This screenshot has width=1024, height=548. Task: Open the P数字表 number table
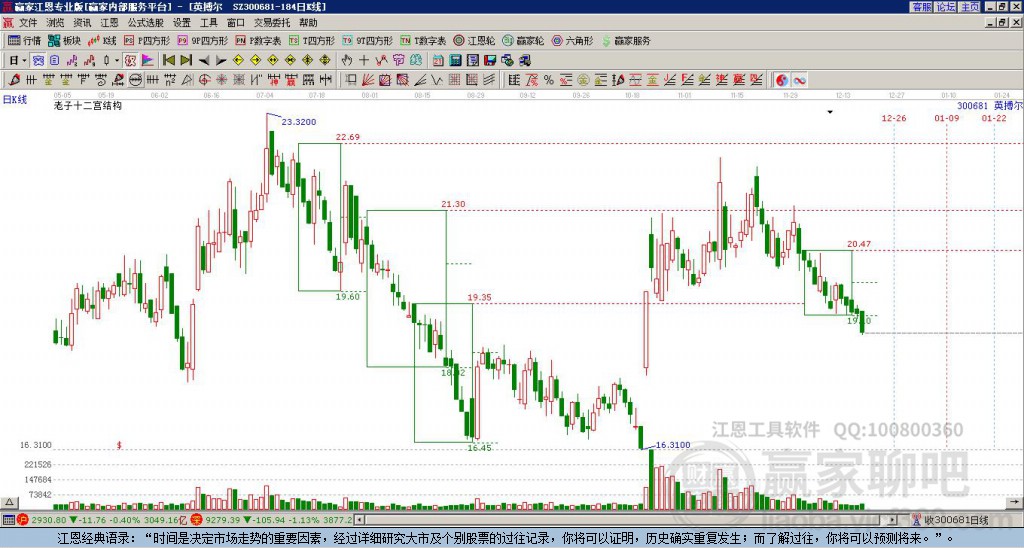pos(258,40)
